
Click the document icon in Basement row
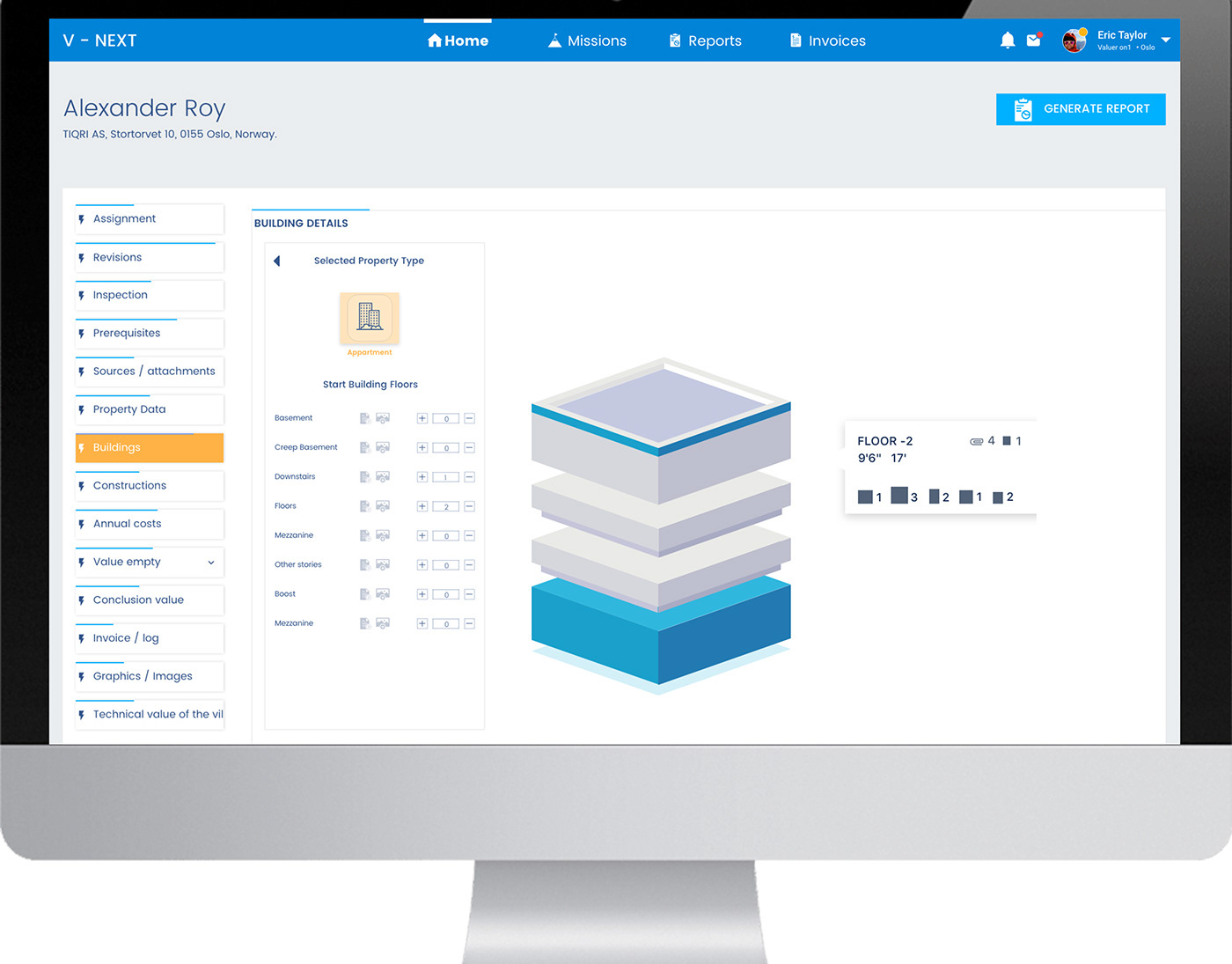pos(364,418)
